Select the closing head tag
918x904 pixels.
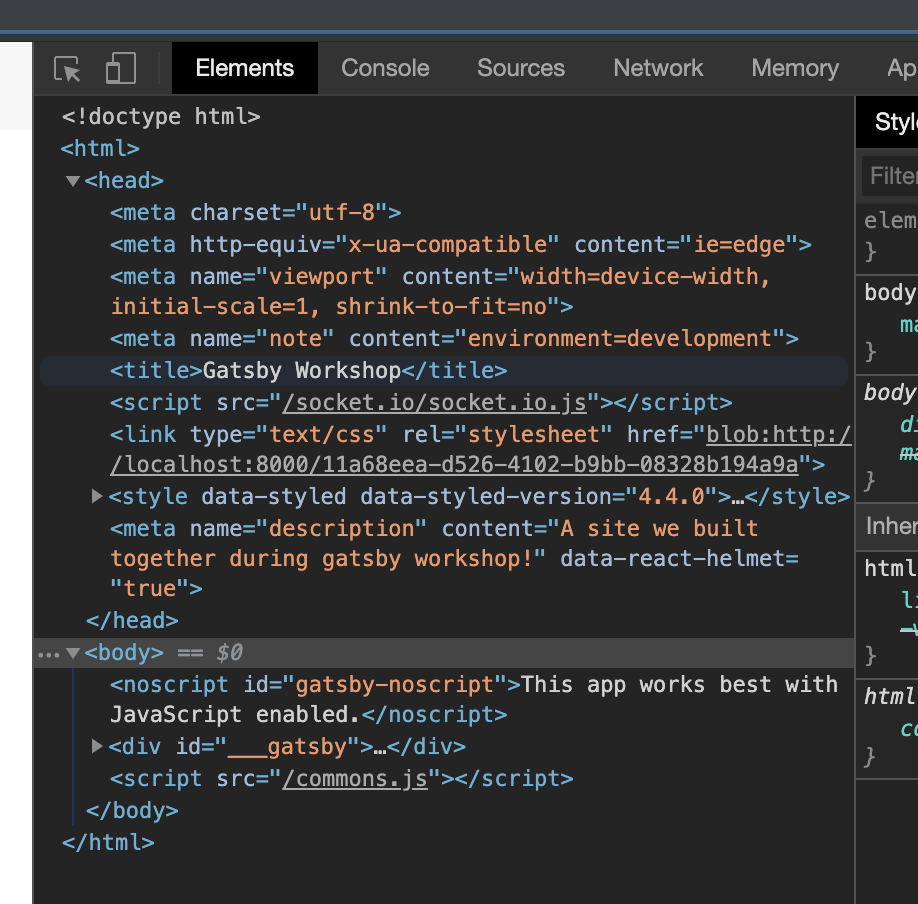coord(132,621)
